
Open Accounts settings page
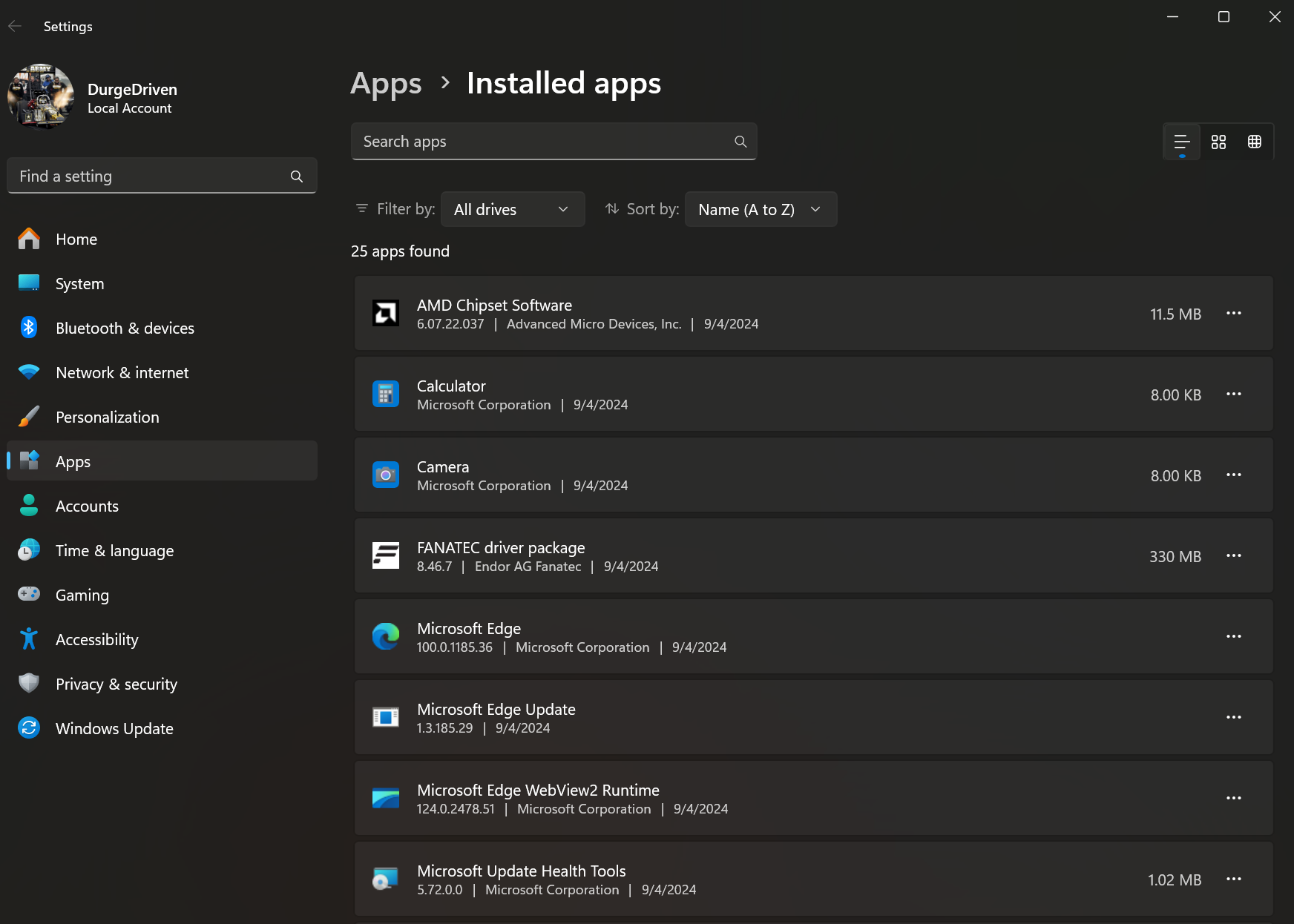click(x=162, y=506)
